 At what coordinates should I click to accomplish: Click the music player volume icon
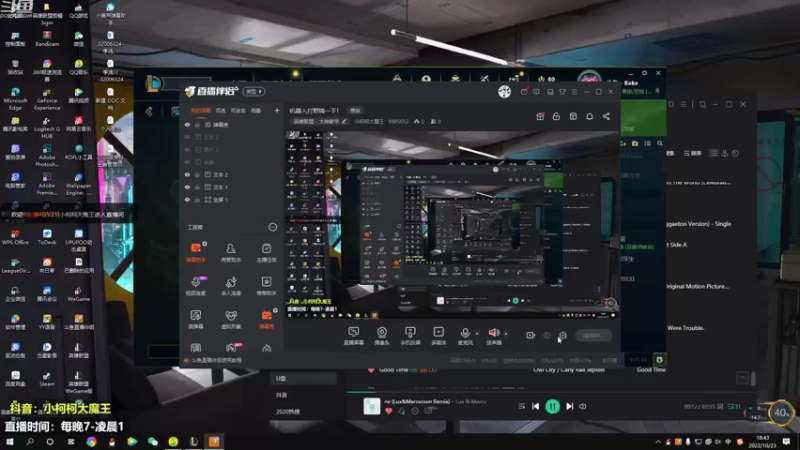point(583,407)
